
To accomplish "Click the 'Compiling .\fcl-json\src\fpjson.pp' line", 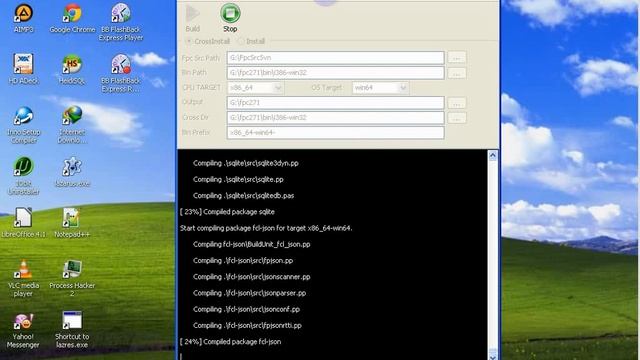I will click(243, 260).
